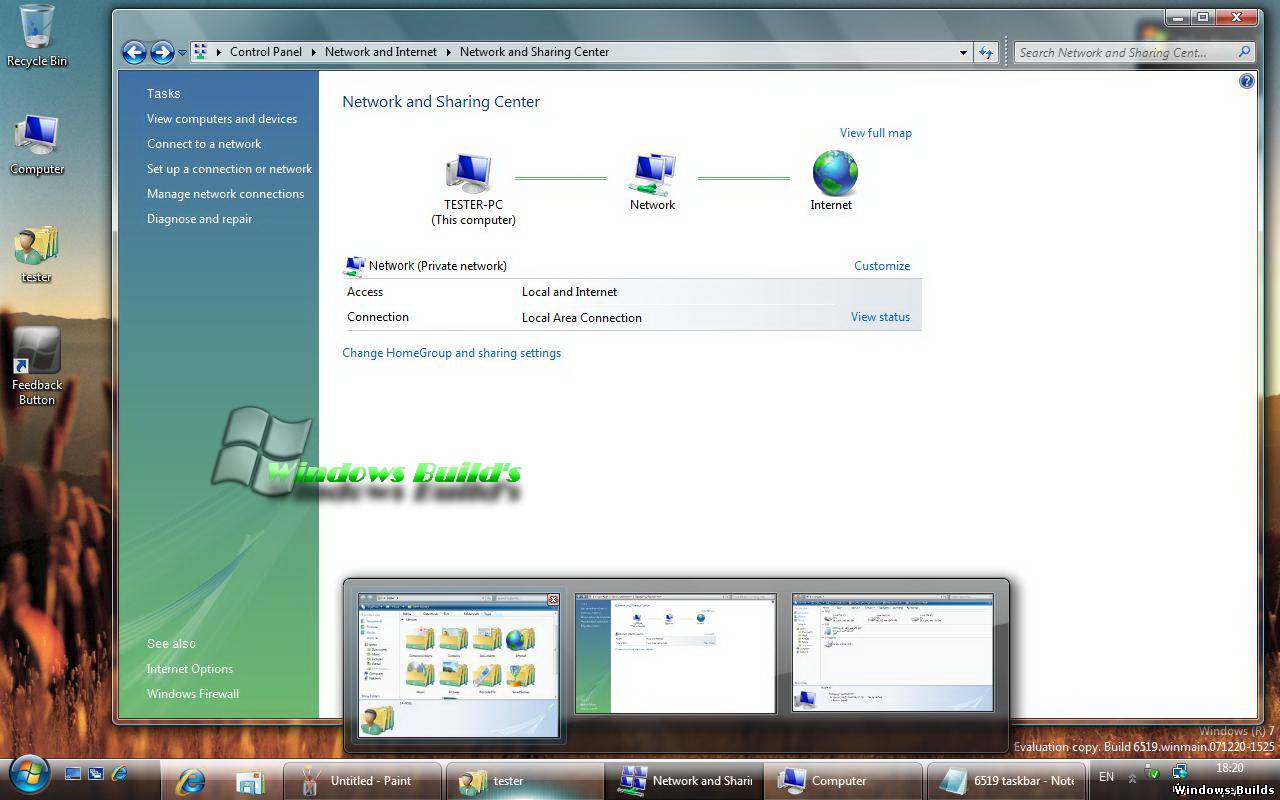This screenshot has height=800, width=1280.
Task: Click the search magnifier icon
Action: (1244, 52)
